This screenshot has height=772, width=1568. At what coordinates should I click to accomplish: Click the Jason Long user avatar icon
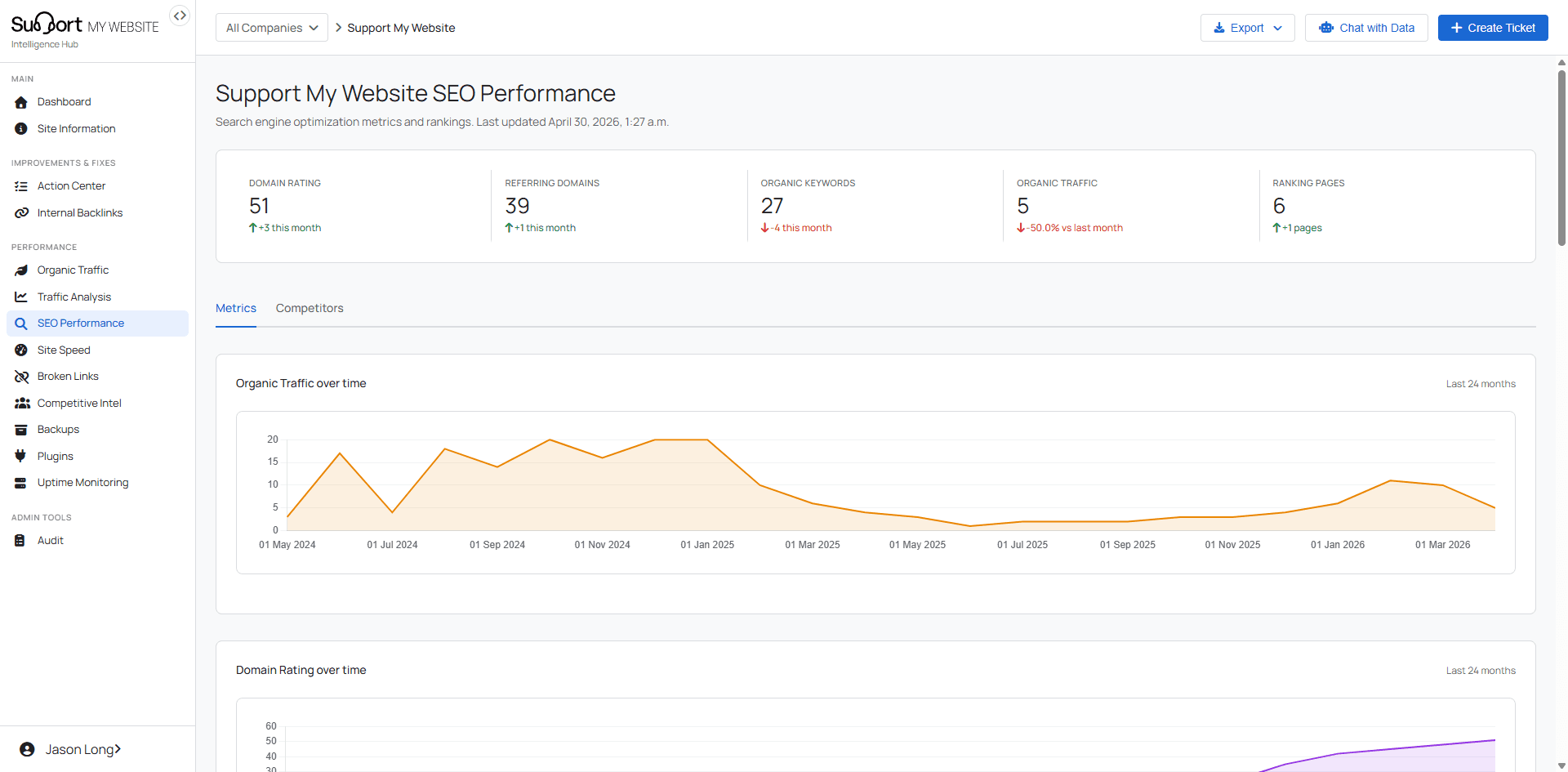(x=27, y=749)
